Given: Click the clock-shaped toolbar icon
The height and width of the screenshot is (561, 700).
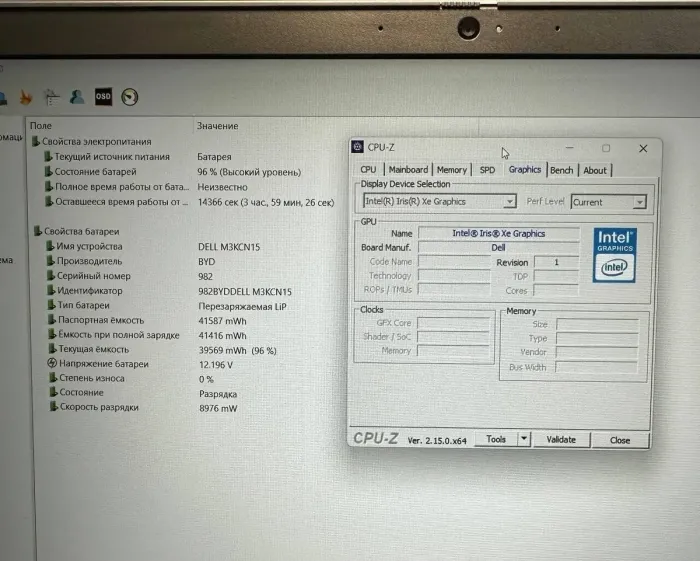Looking at the screenshot, I should (x=129, y=97).
